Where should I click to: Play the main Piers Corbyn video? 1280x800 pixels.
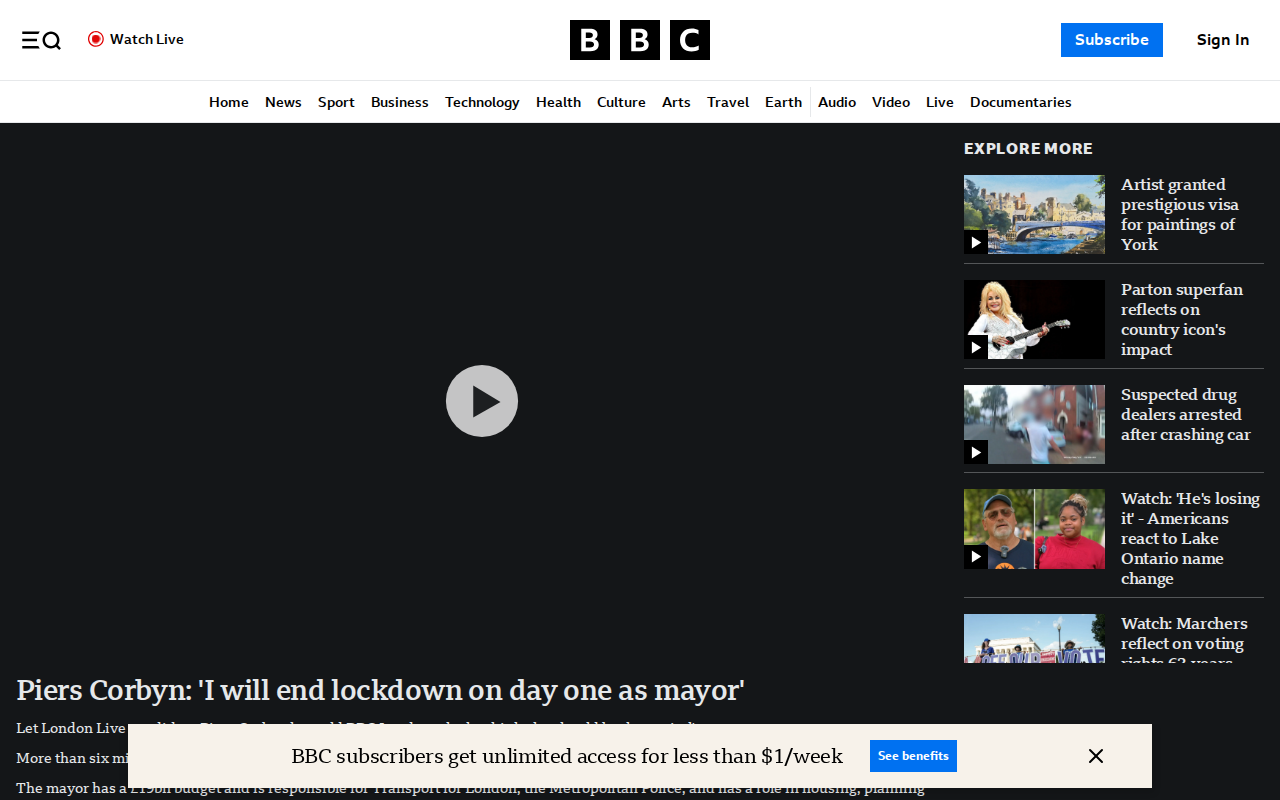pyautogui.click(x=482, y=401)
